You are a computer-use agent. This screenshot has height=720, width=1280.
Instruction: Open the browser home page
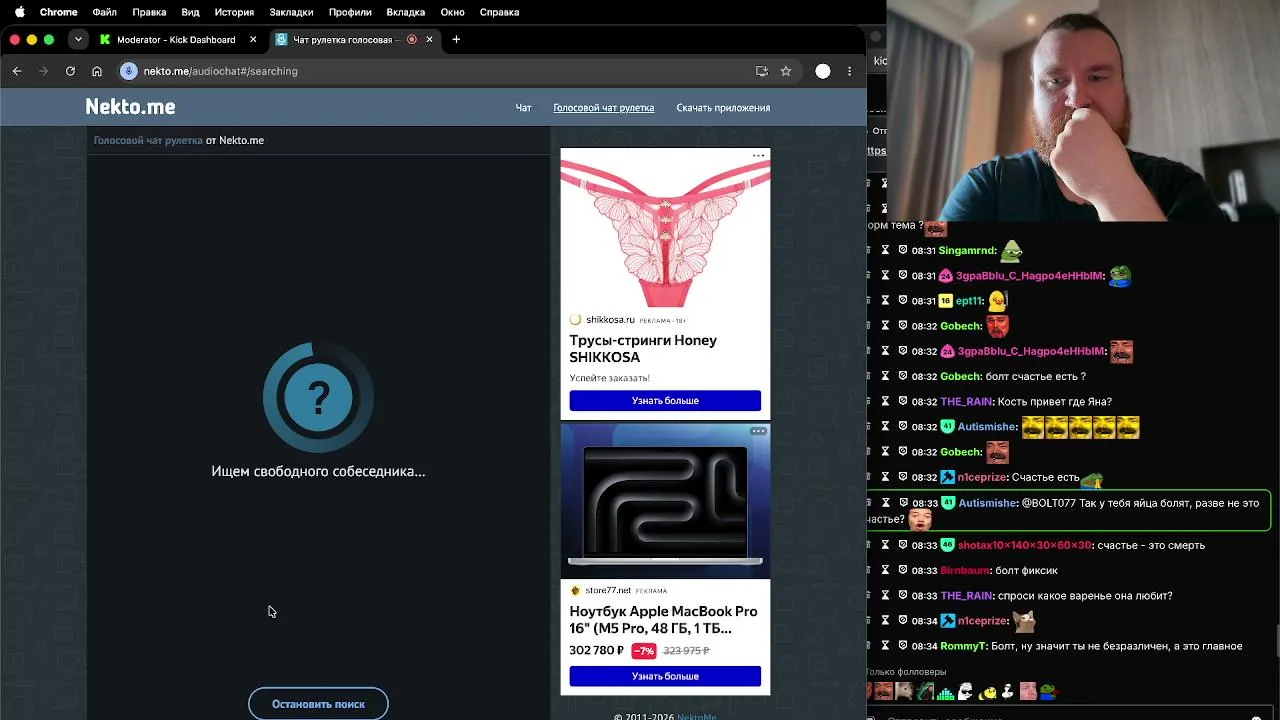pyautogui.click(x=97, y=71)
